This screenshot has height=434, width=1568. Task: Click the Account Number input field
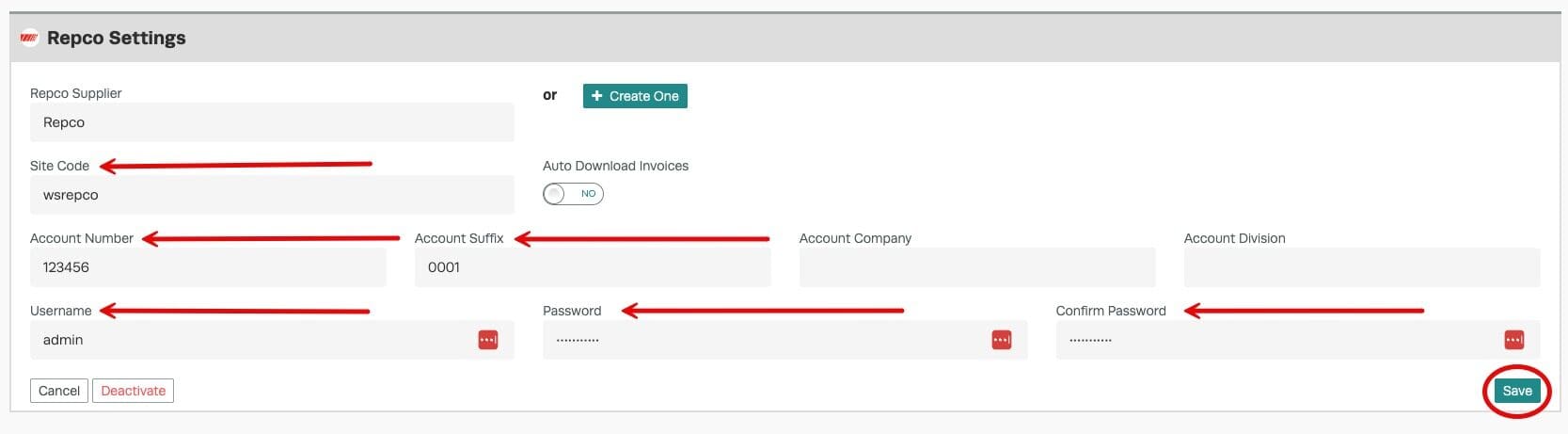tap(208, 267)
